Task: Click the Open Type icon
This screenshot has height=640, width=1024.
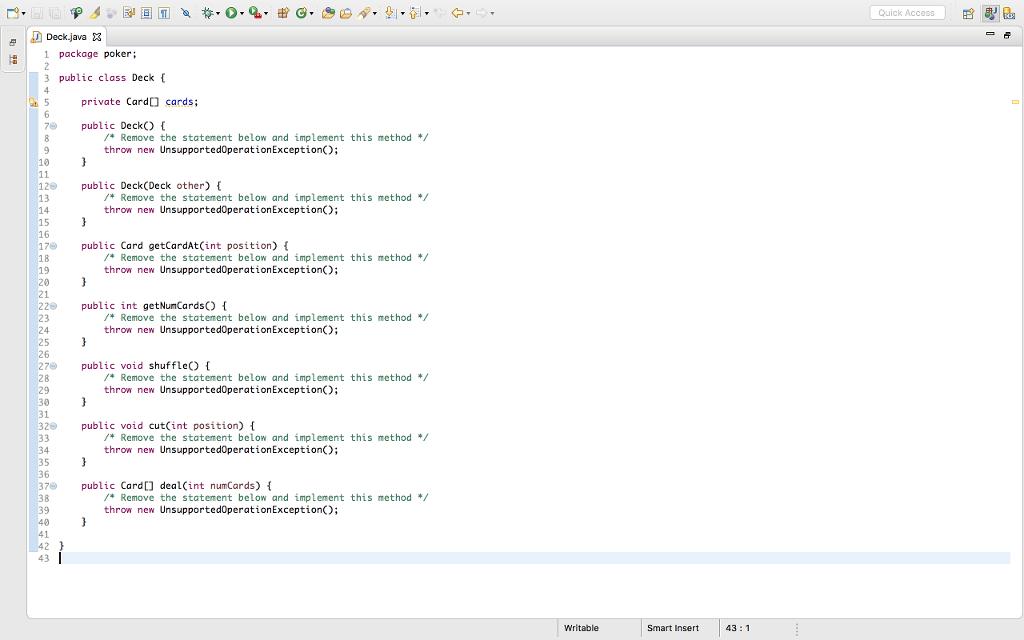Action: coord(329,13)
